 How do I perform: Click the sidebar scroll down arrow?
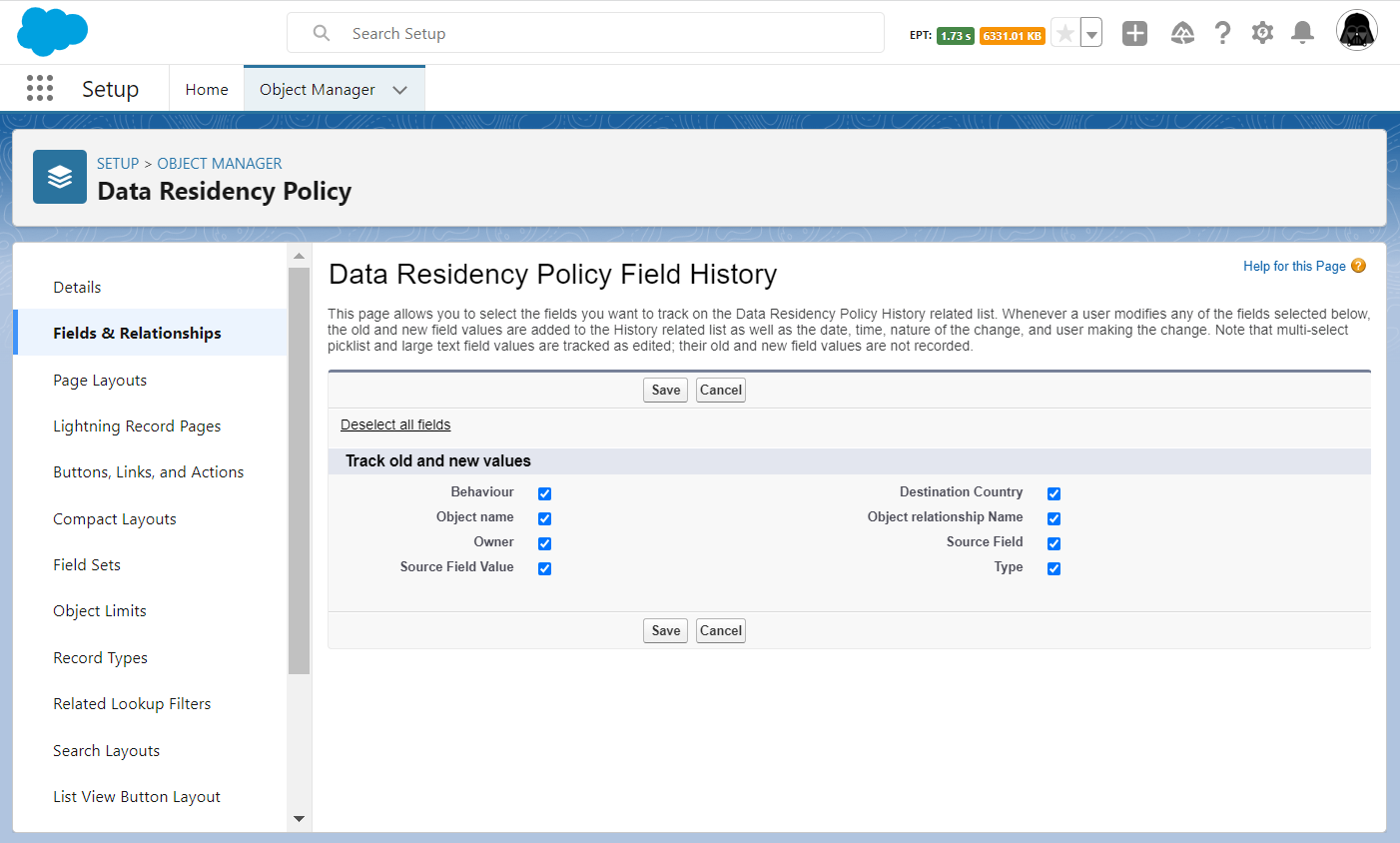(299, 818)
